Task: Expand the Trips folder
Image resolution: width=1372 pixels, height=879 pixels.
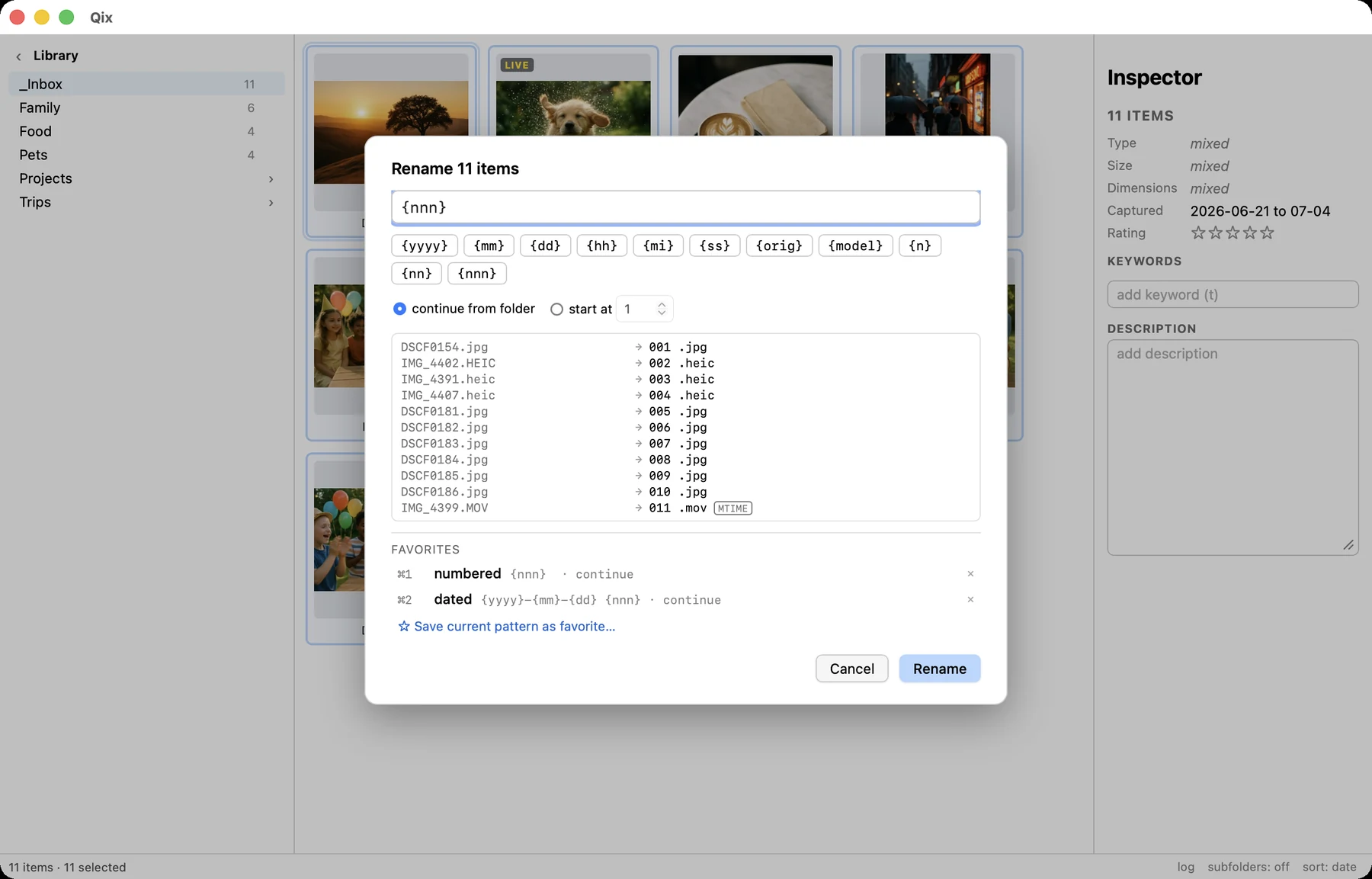Action: (x=271, y=203)
